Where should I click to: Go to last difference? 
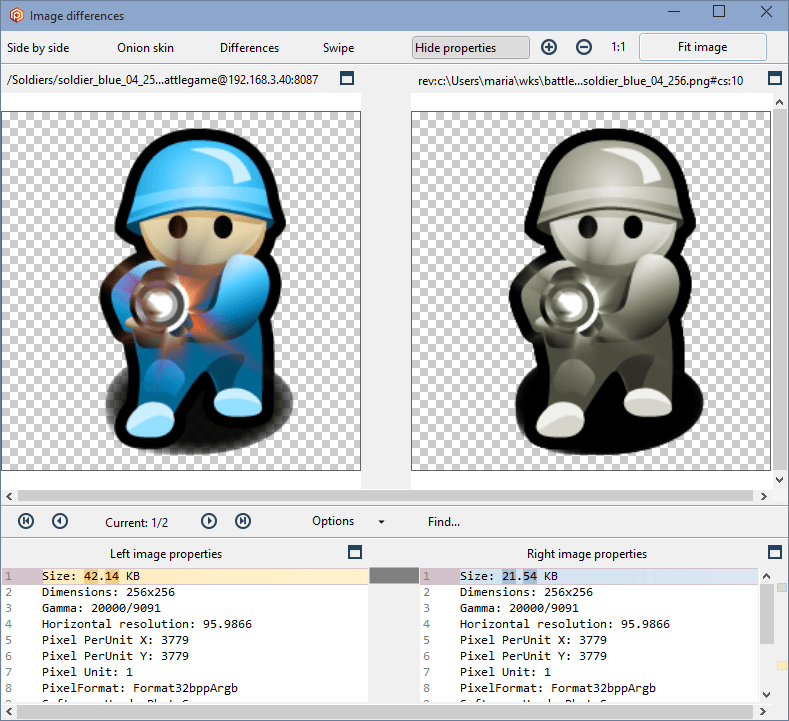(243, 521)
